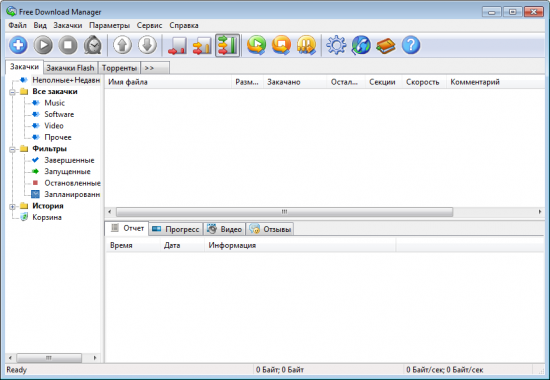Select Неполные+Недавние tree item
Image resolution: width=550 pixels, height=380 pixels.
pyautogui.click(x=66, y=80)
